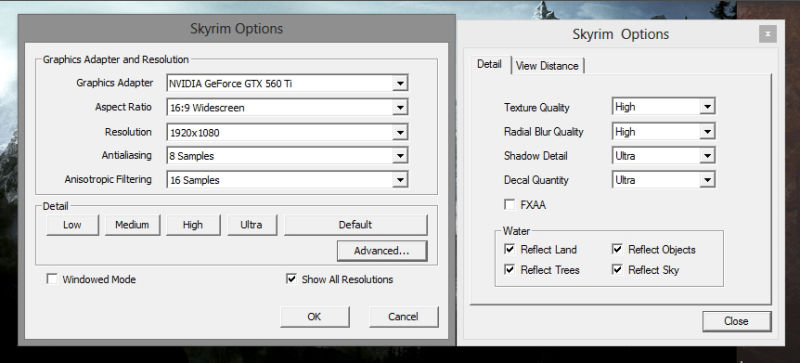
Task: Click Cancel in Skyrim Options
Action: pos(403,317)
